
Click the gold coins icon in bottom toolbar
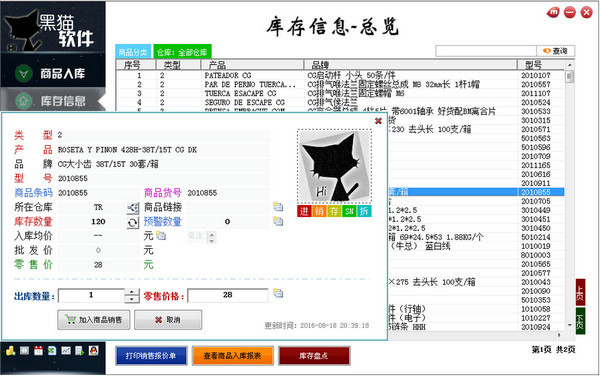[11, 350]
